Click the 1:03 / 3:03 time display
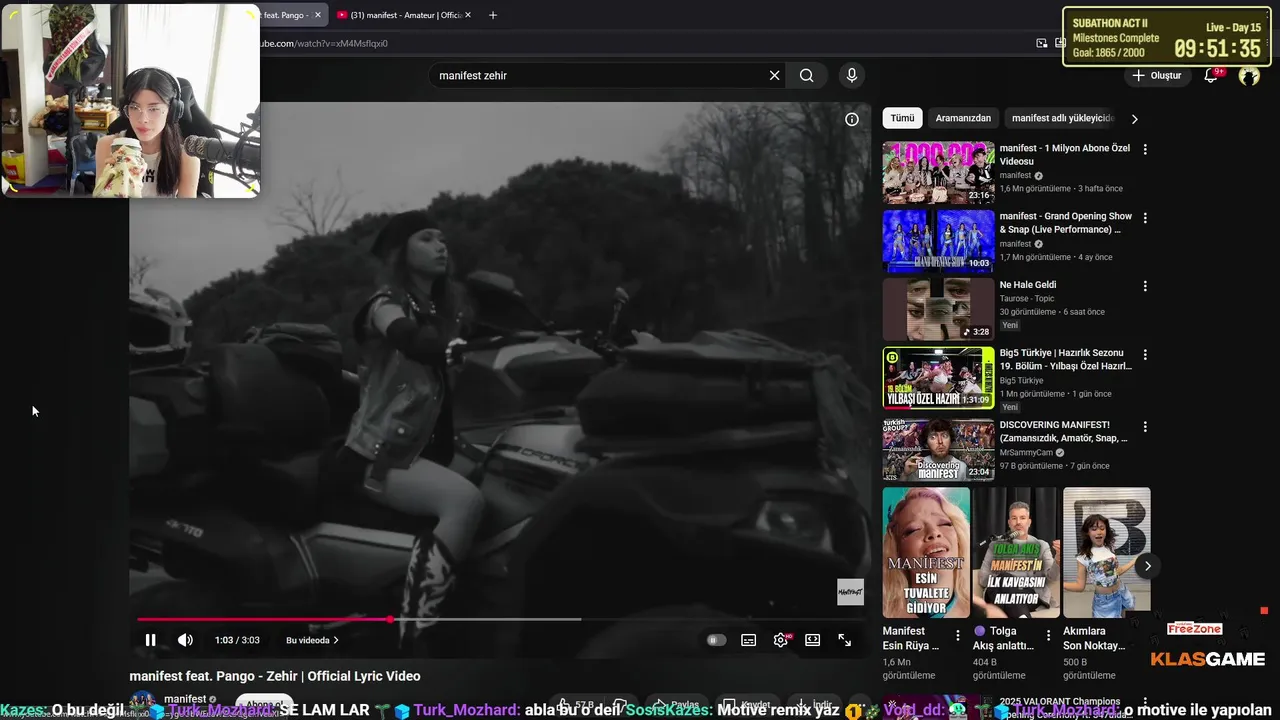This screenshot has width=1280, height=720. [x=237, y=640]
